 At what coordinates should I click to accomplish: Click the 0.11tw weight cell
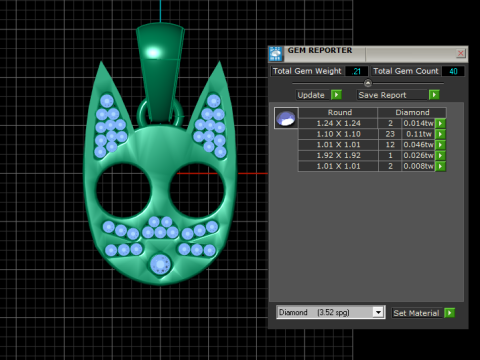418,134
